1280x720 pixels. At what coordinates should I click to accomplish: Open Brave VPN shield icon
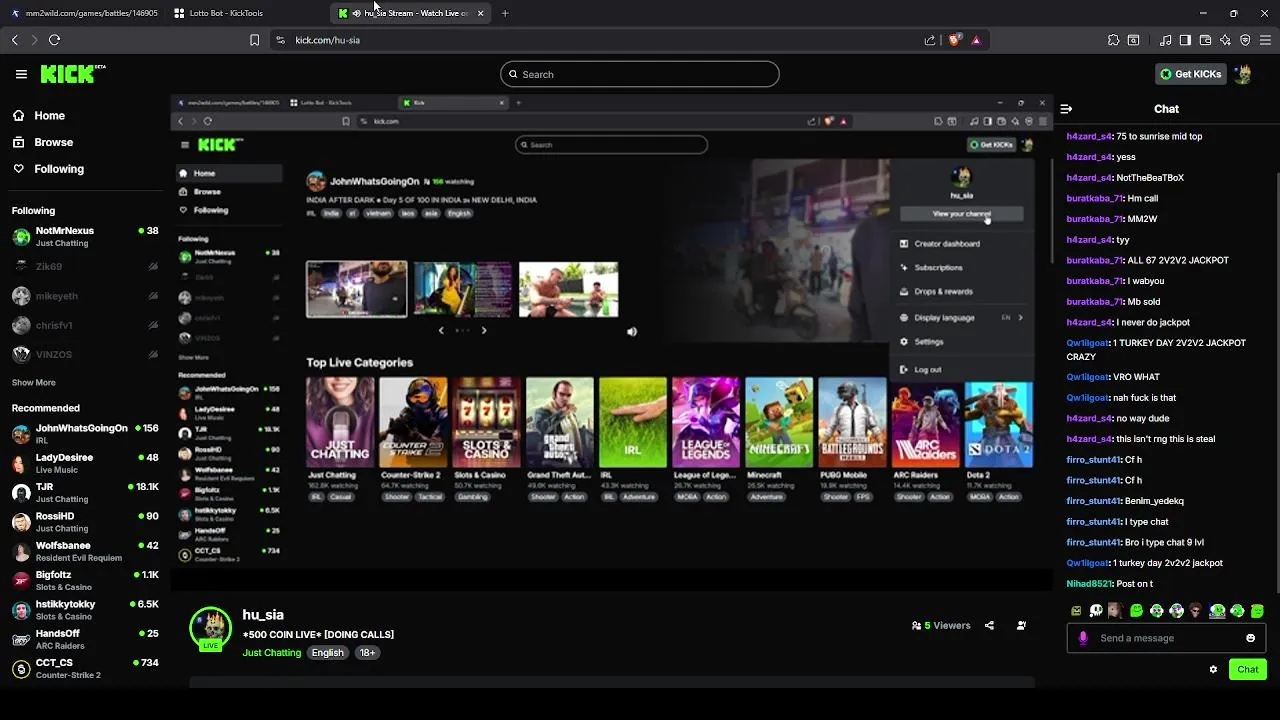point(1245,40)
